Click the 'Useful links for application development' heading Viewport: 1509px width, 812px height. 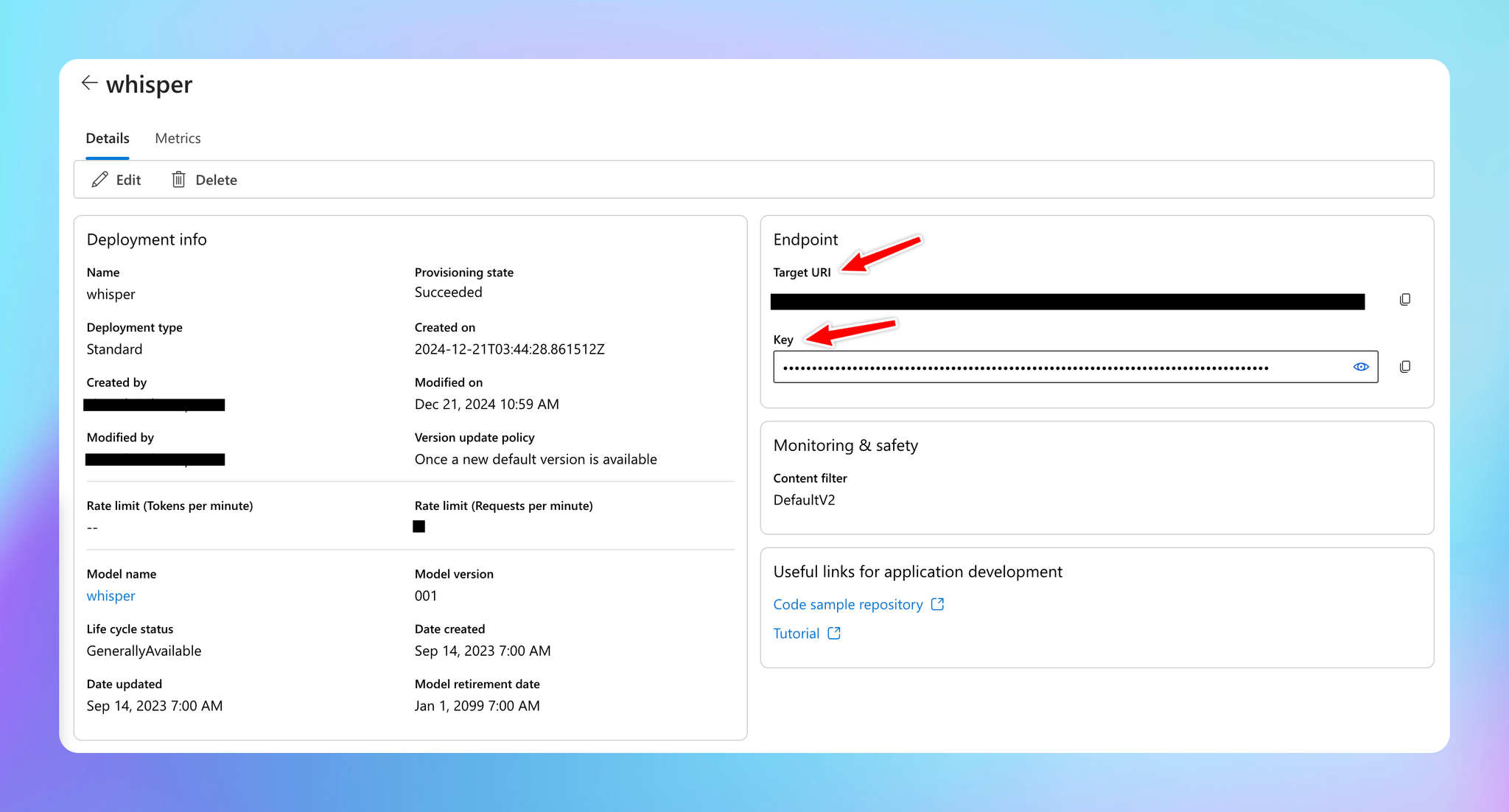918,572
